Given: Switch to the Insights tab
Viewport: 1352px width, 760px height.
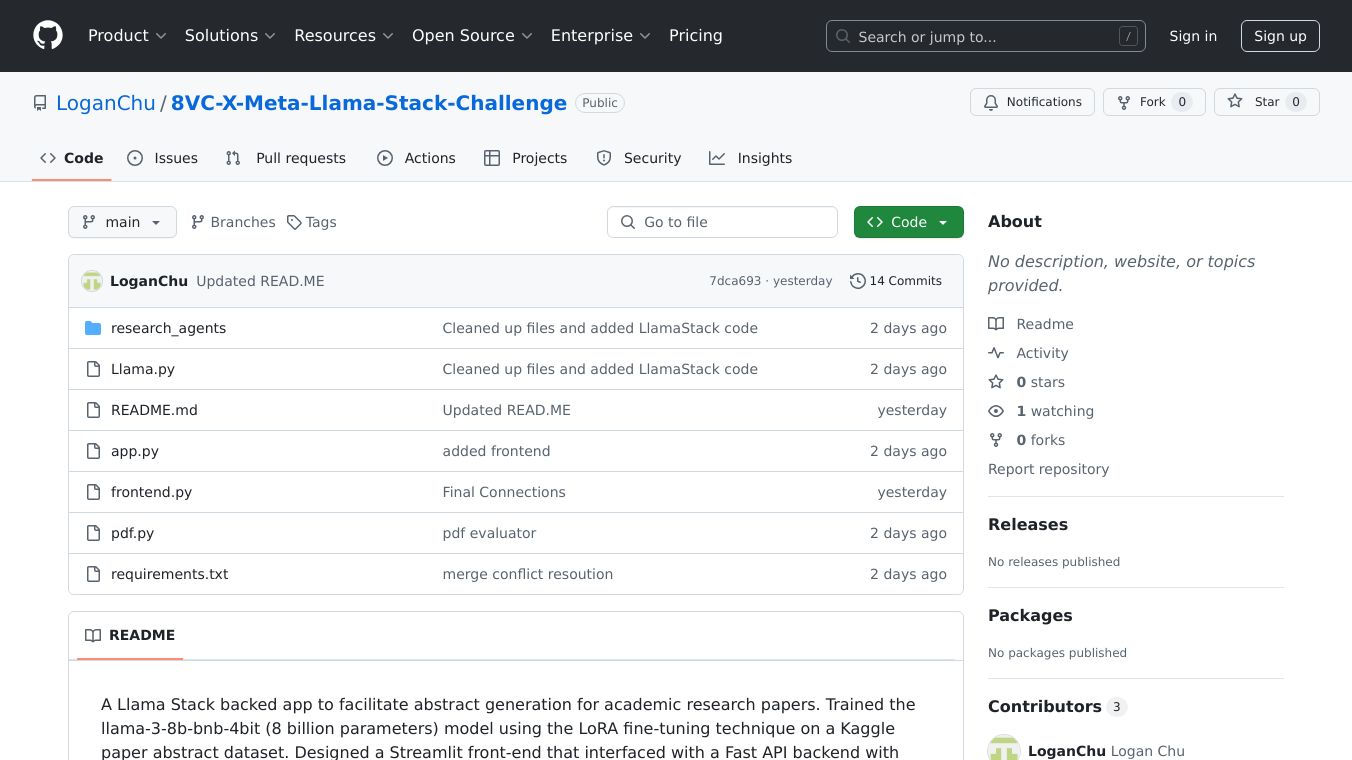Looking at the screenshot, I should click(x=751, y=158).
